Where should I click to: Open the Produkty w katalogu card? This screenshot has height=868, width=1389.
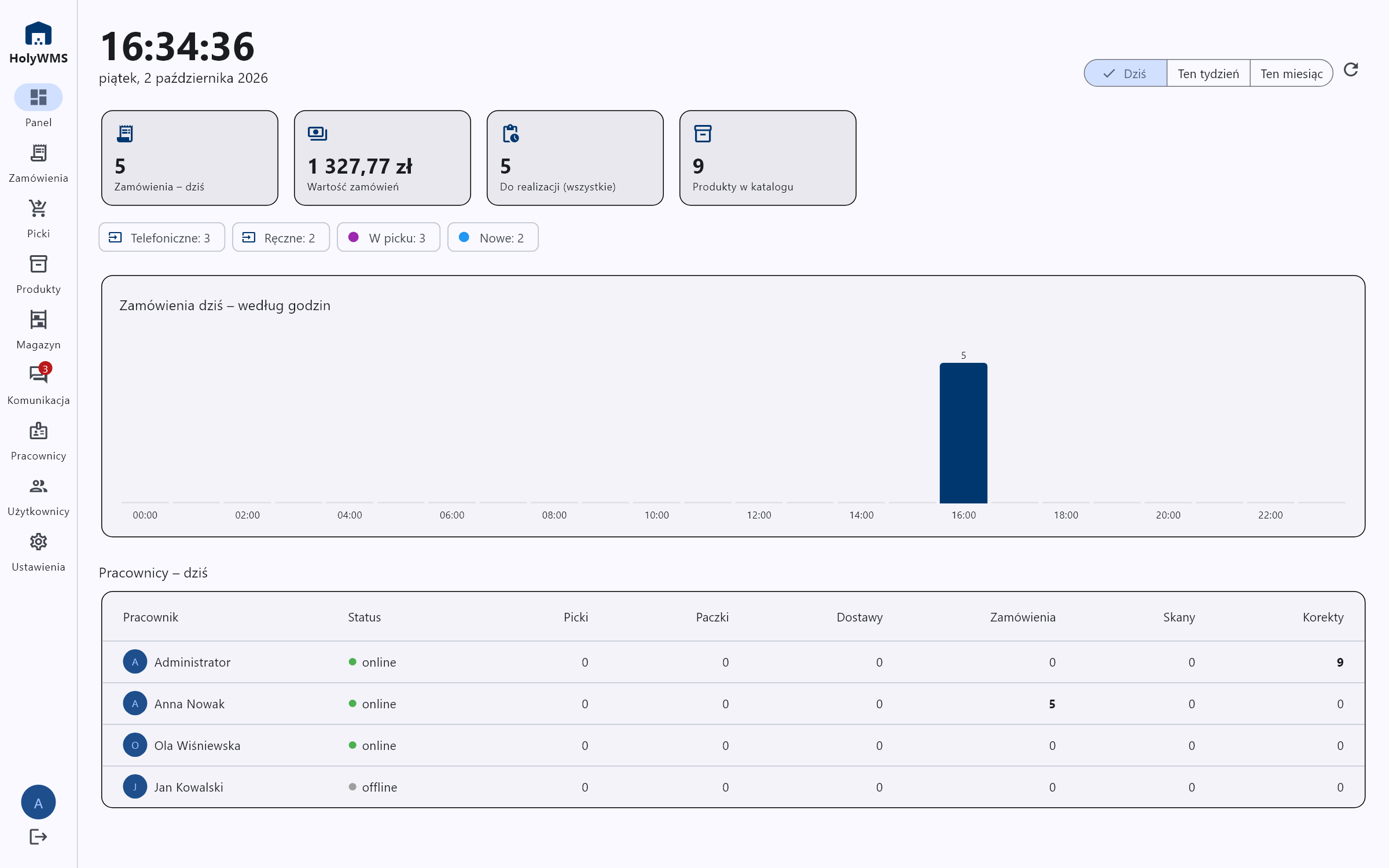(x=768, y=158)
